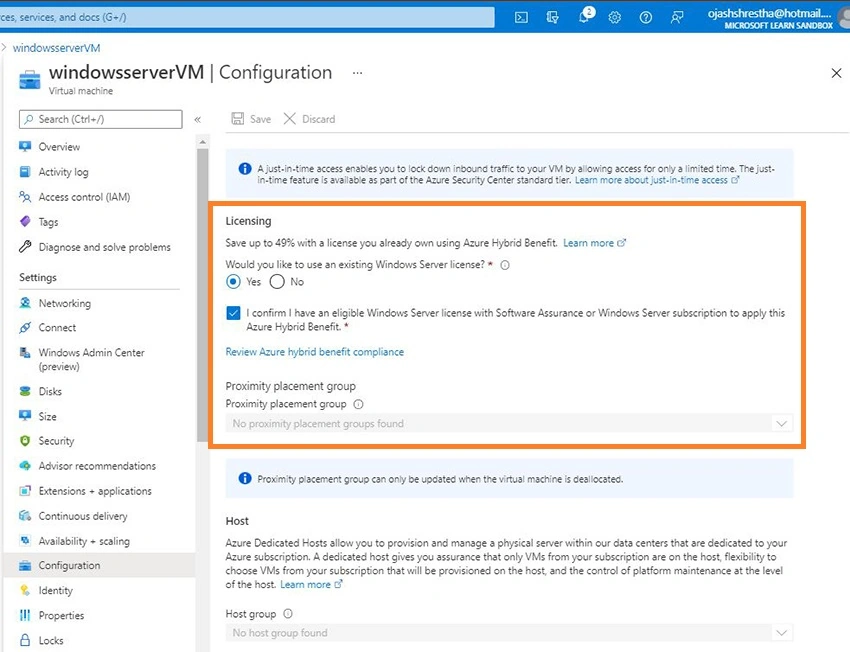Image resolution: width=850 pixels, height=652 pixels.
Task: Open Cloud Shell icon in top bar
Action: pyautogui.click(x=521, y=17)
